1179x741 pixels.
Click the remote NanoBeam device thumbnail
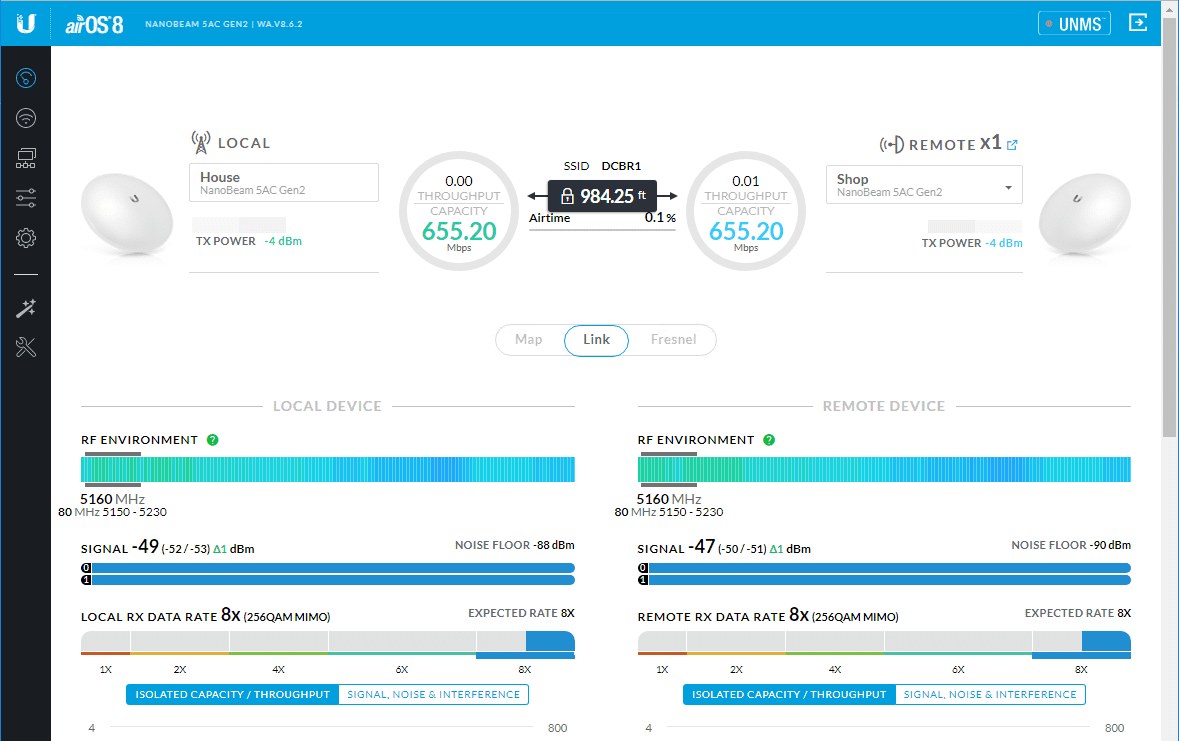pyautogui.click(x=1085, y=217)
